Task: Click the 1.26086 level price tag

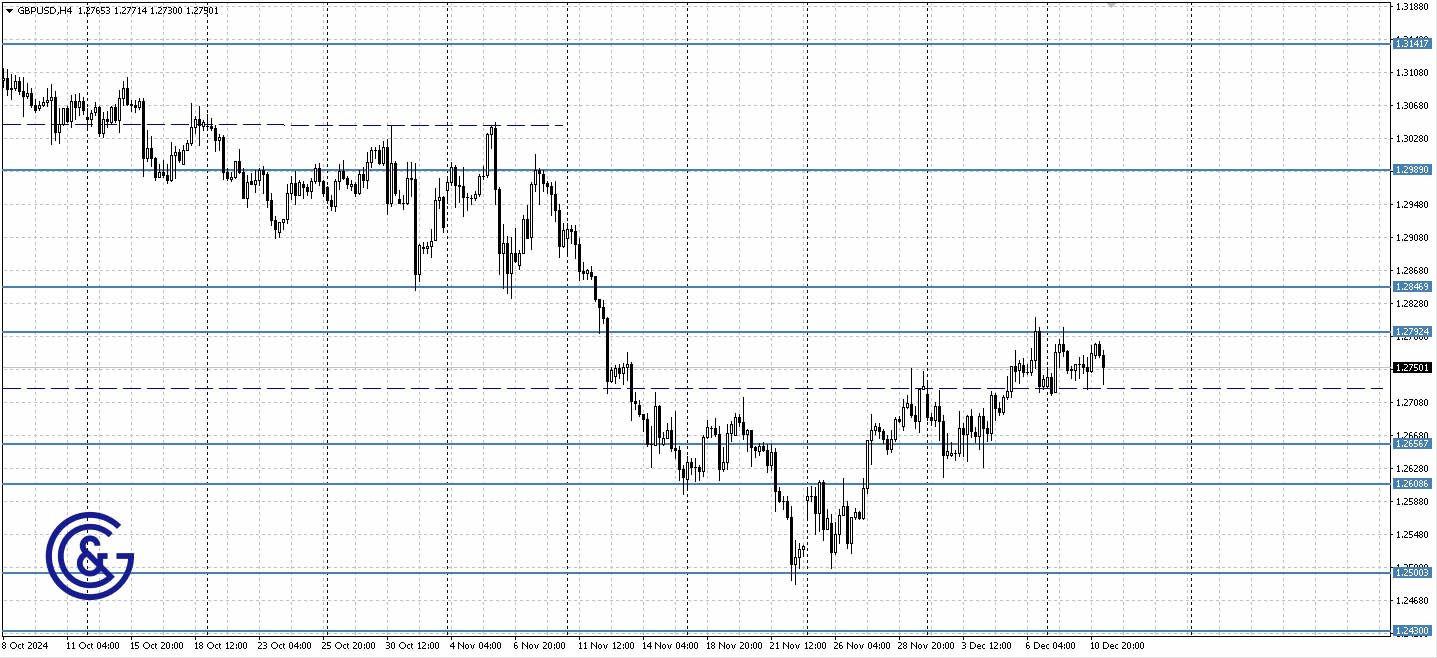Action: [1413, 483]
